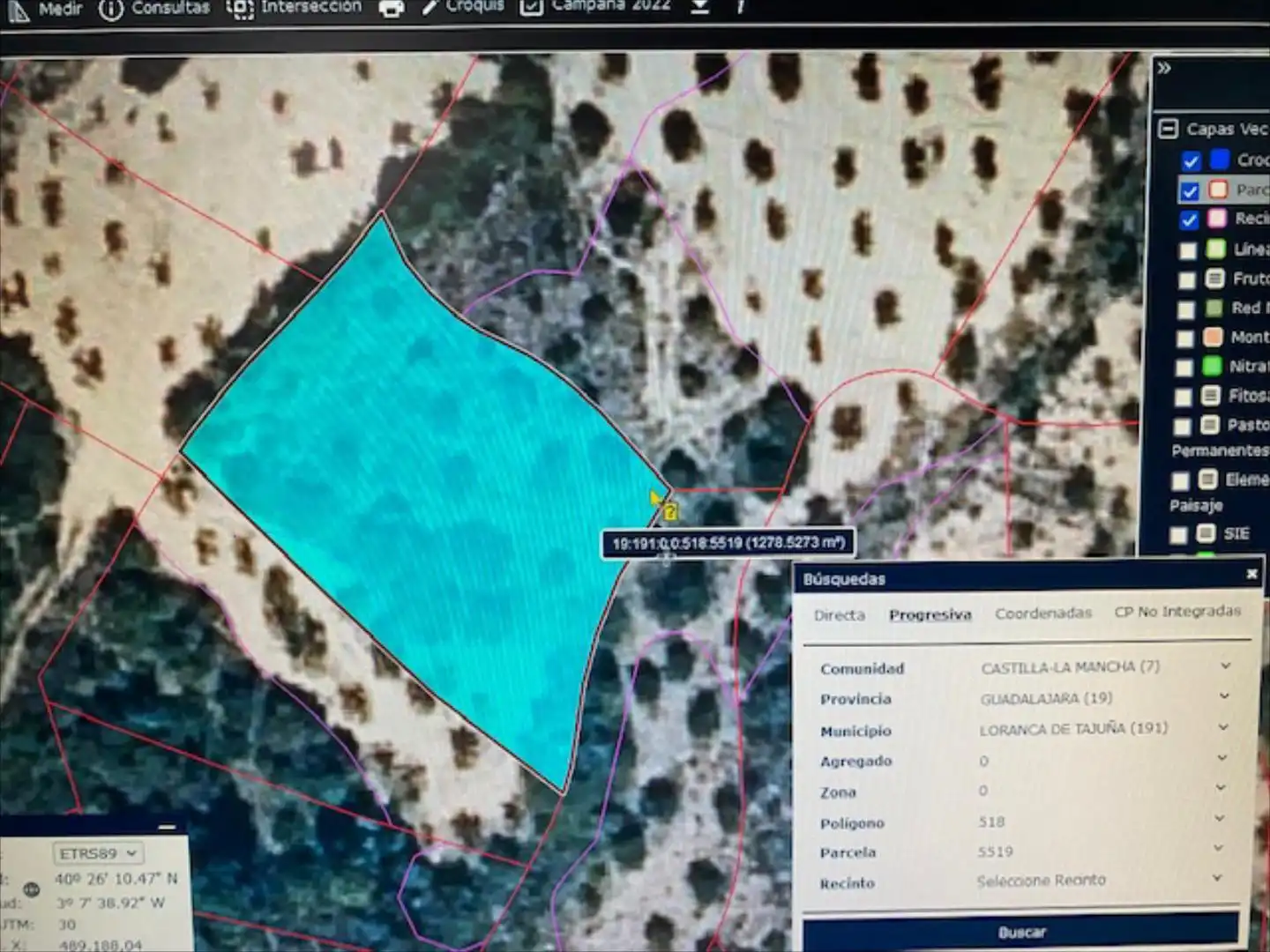
Task: Open the Municipio dropdown
Action: point(1223,727)
